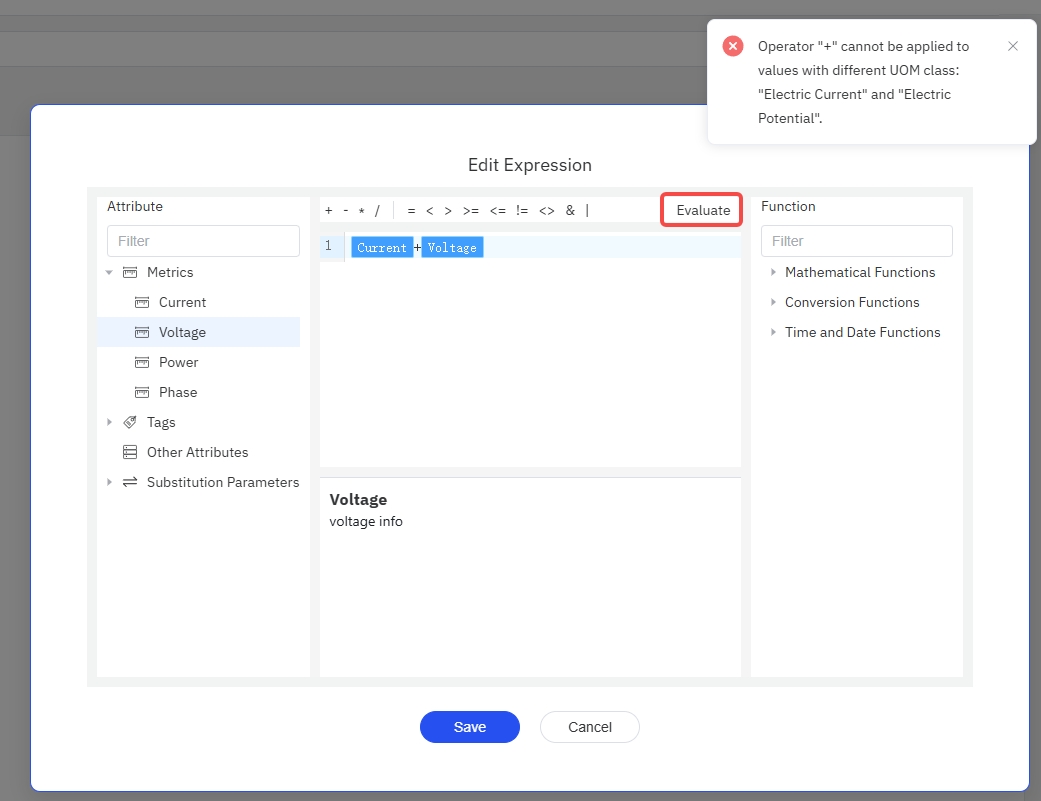Click the Tags label icon
The height and width of the screenshot is (801, 1041).
pos(129,422)
